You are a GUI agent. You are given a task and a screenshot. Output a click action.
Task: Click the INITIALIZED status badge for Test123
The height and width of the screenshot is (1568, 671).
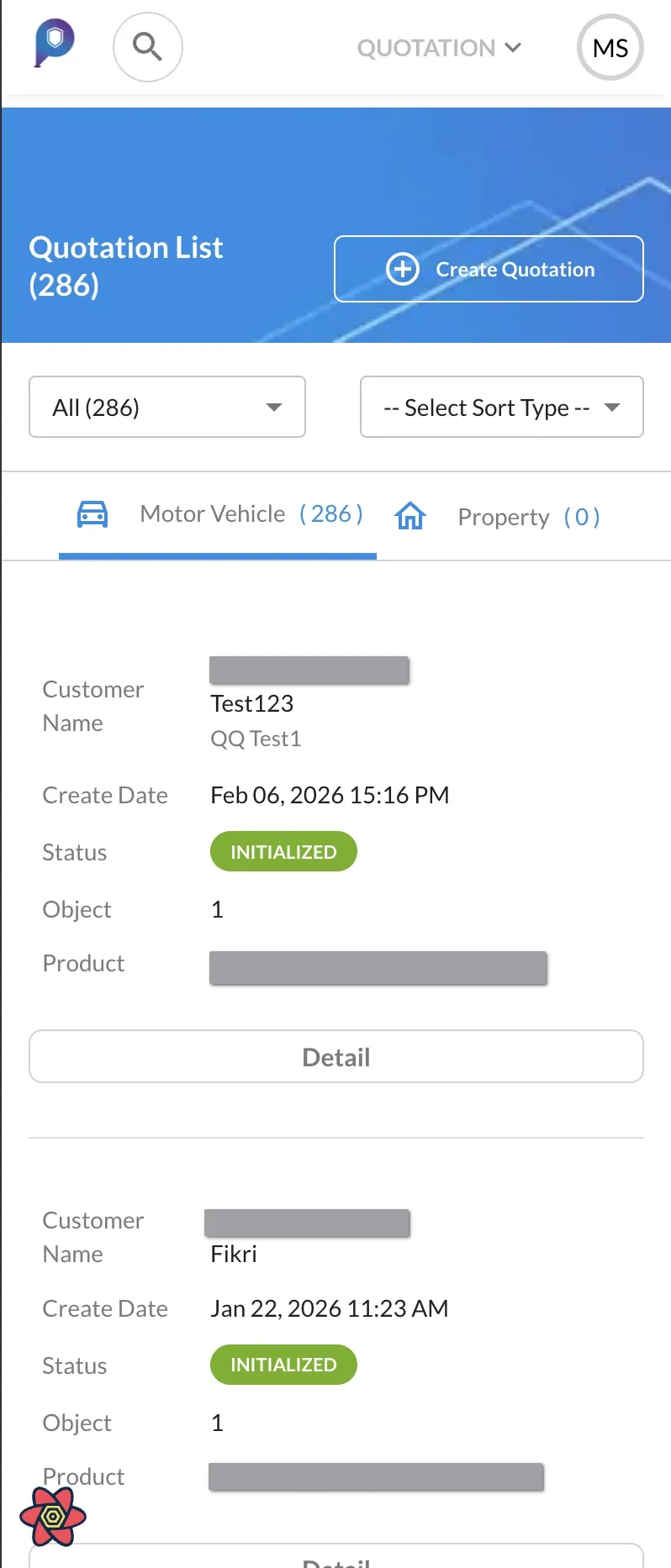[283, 852]
